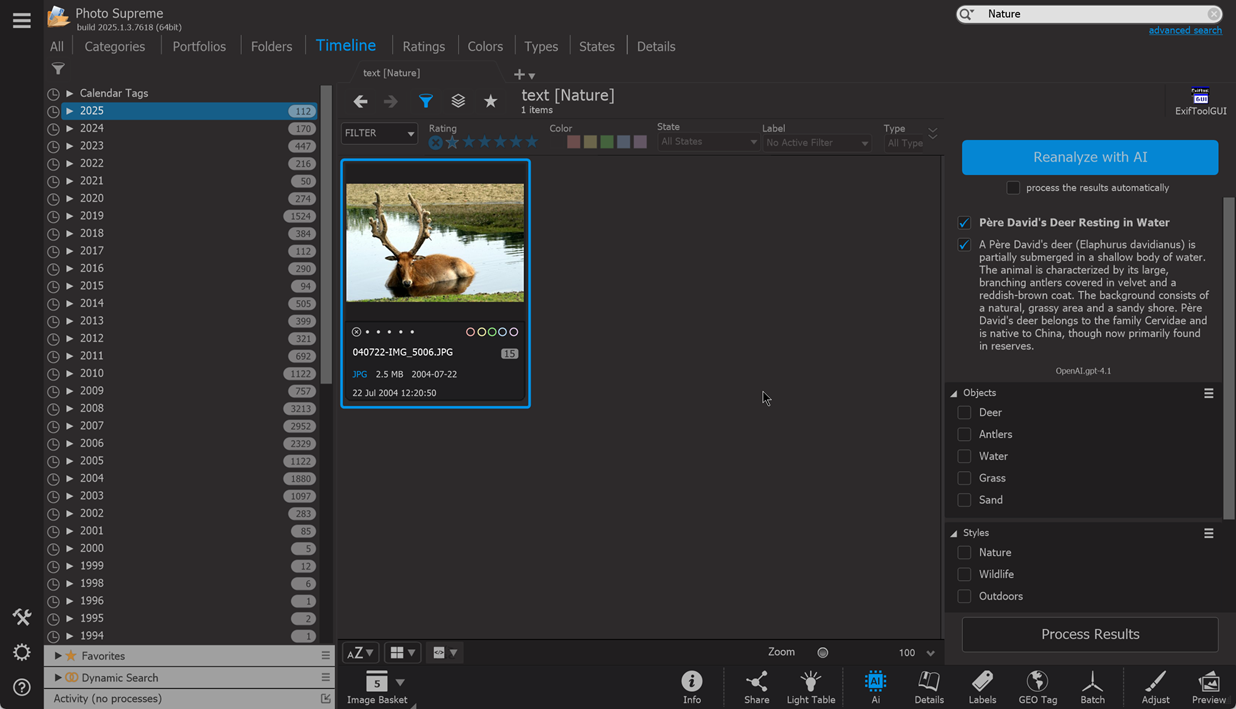Click the star favorites icon
Image resolution: width=1236 pixels, height=709 pixels.
pos(490,101)
